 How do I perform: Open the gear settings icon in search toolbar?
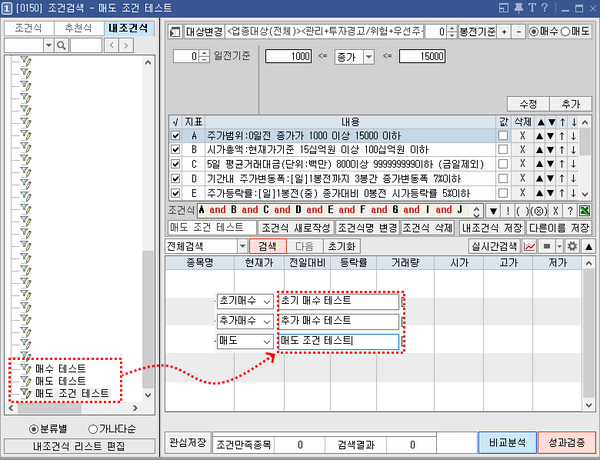[572, 246]
